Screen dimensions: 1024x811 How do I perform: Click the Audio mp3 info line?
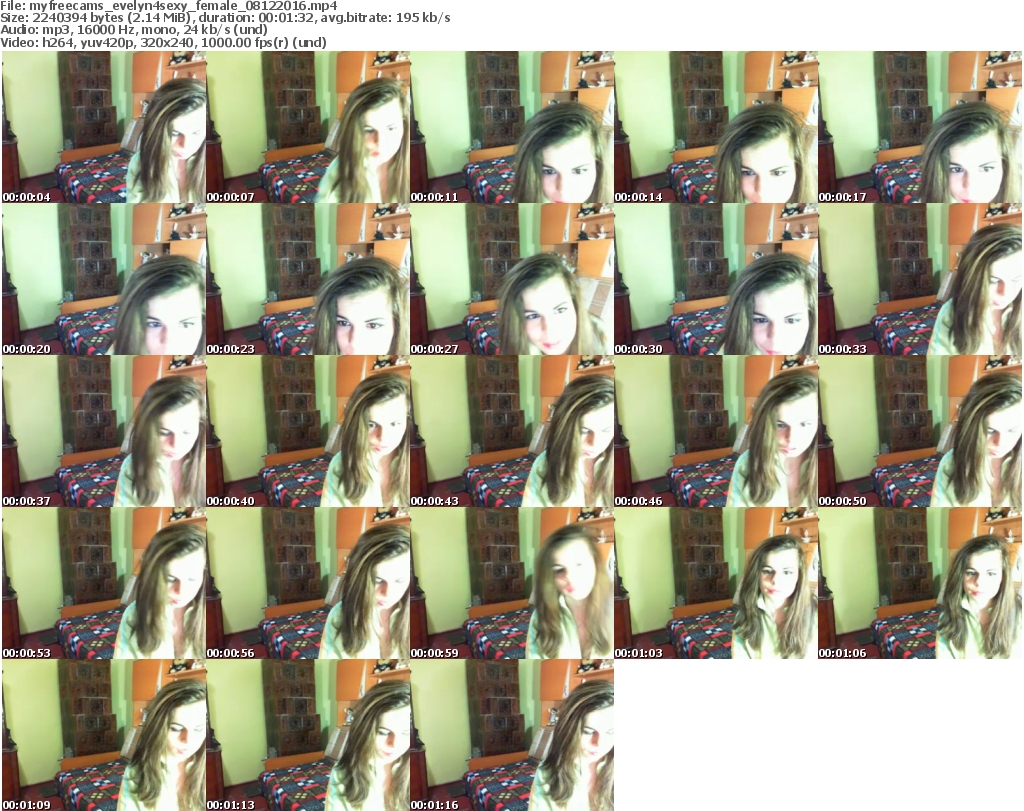tap(135, 30)
